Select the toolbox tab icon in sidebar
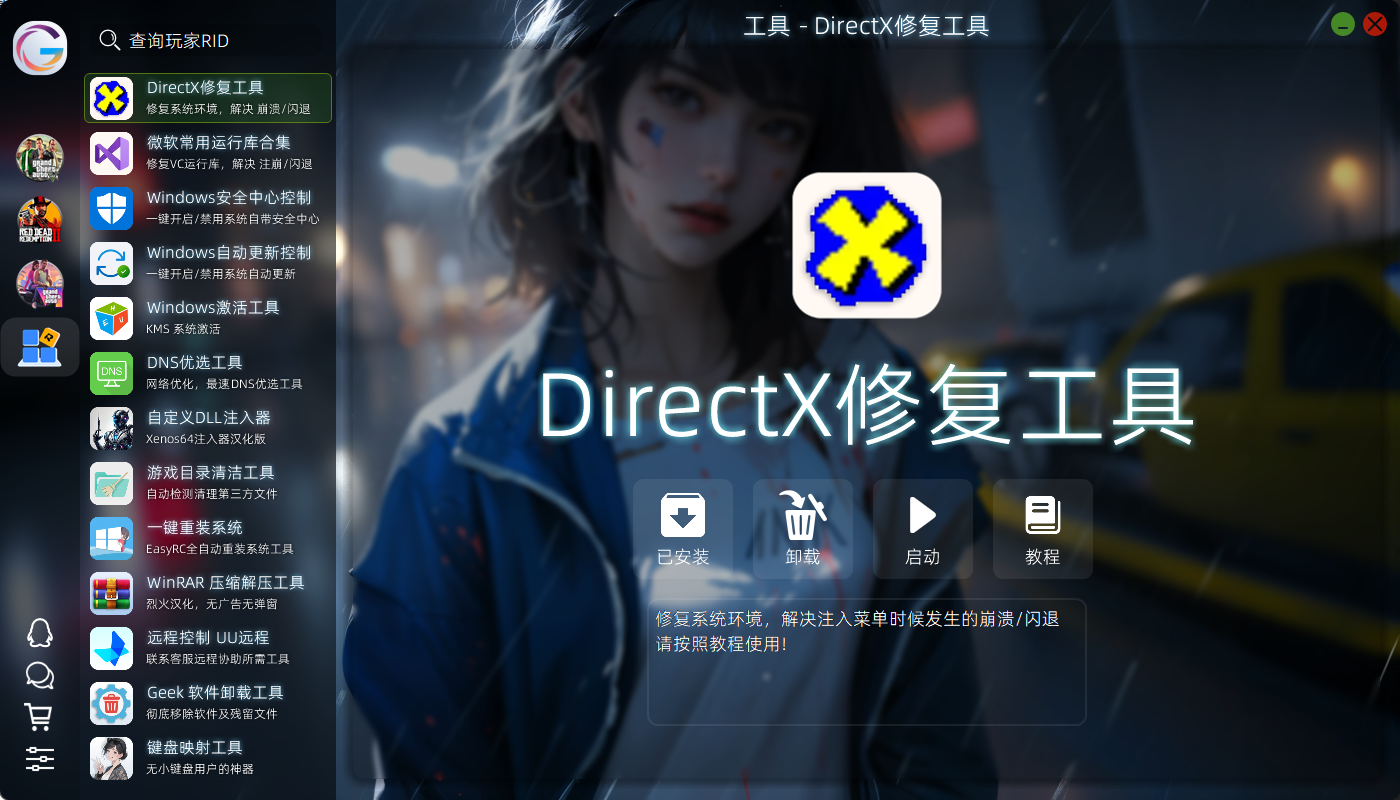1400x800 pixels. point(40,347)
